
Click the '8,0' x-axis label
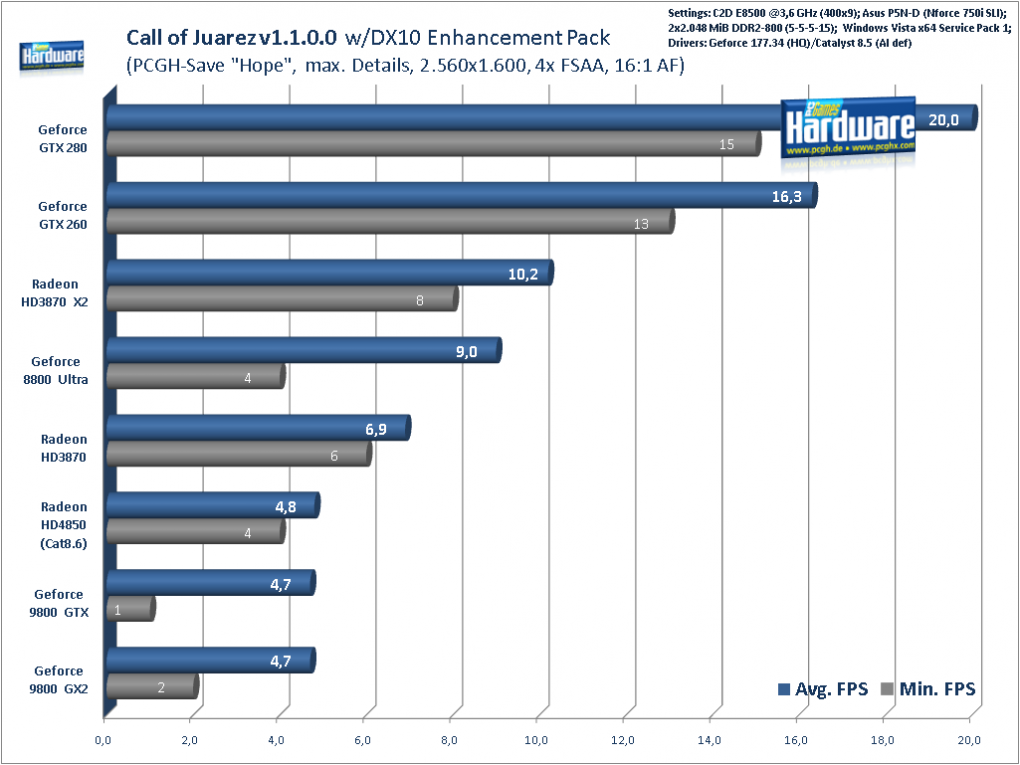pyautogui.click(x=449, y=740)
